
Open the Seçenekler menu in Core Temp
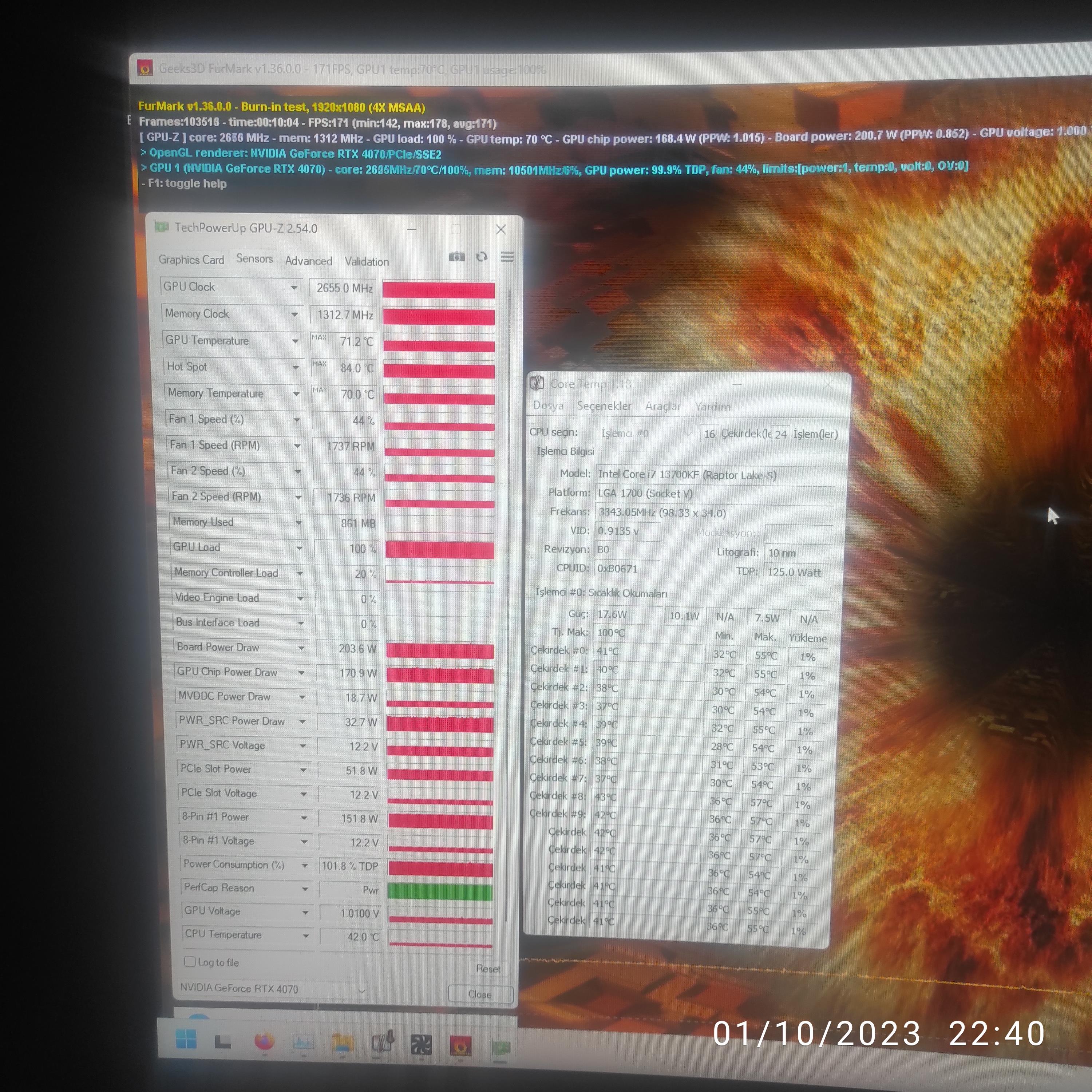click(604, 406)
